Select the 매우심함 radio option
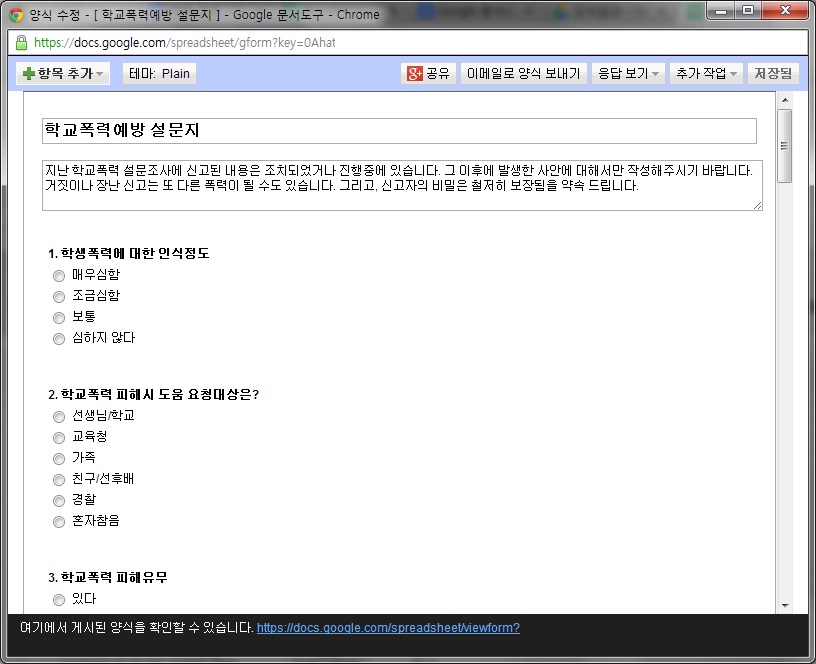Screen dimensions: 816x664 [x=59, y=275]
